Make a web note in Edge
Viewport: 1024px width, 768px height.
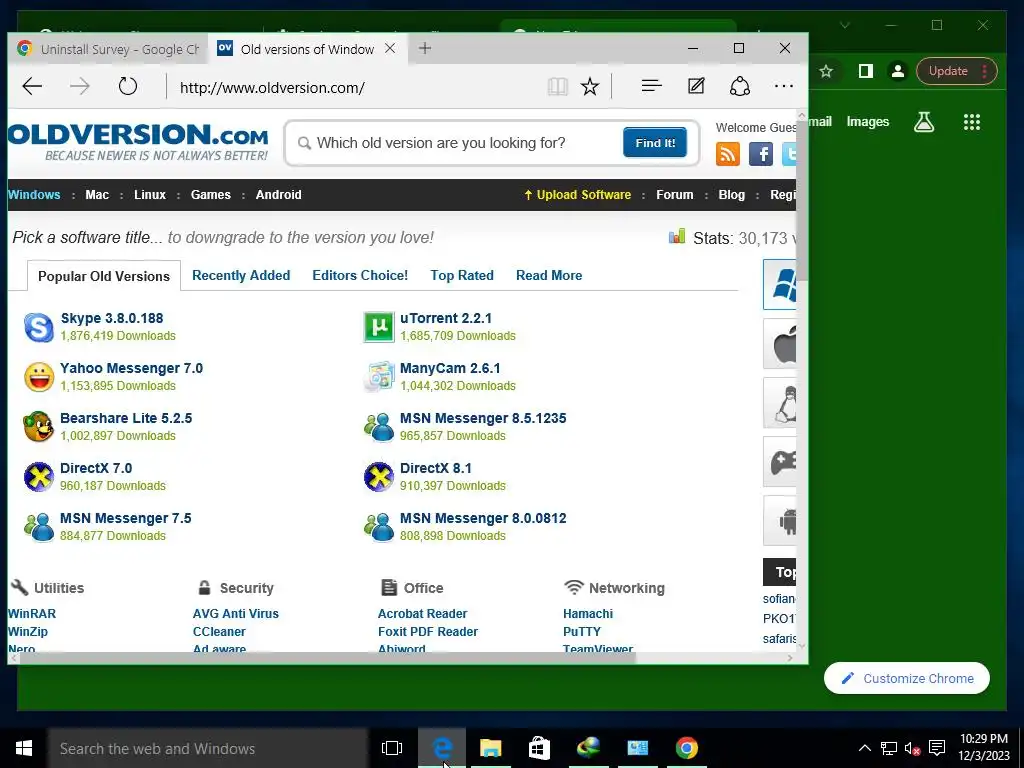(x=696, y=86)
